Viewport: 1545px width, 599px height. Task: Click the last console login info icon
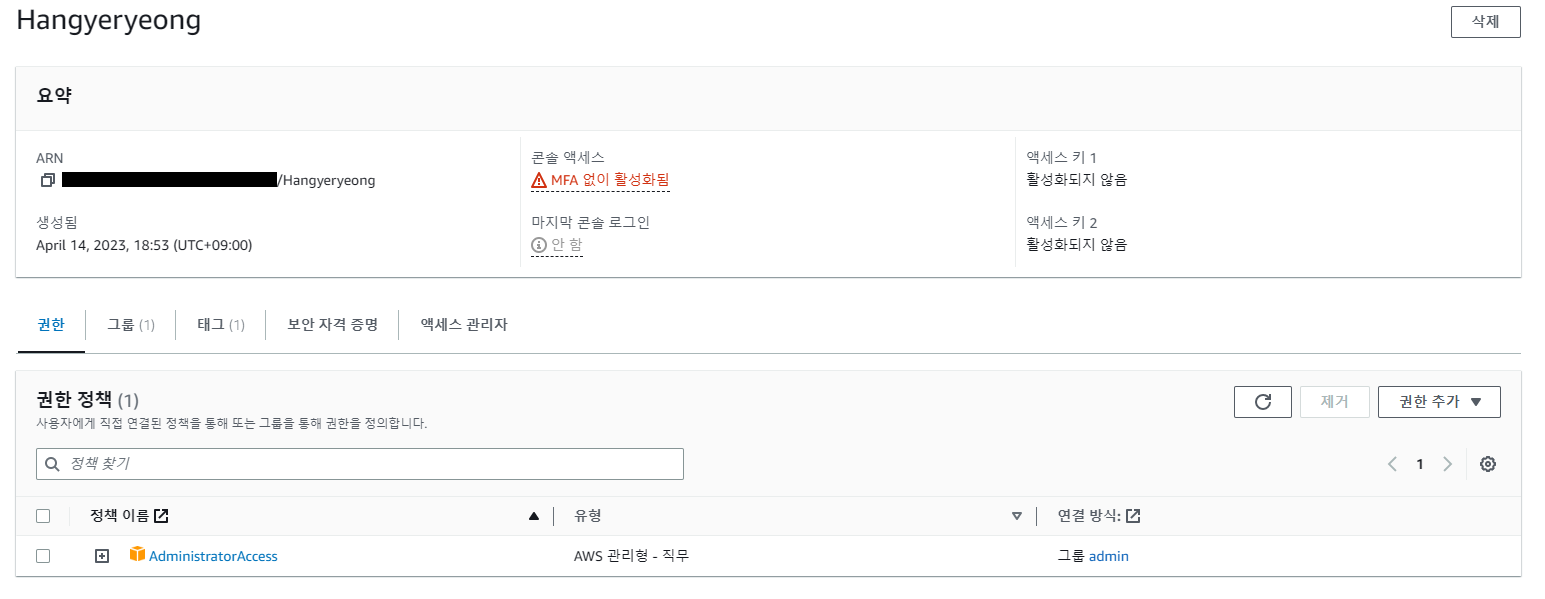539,244
